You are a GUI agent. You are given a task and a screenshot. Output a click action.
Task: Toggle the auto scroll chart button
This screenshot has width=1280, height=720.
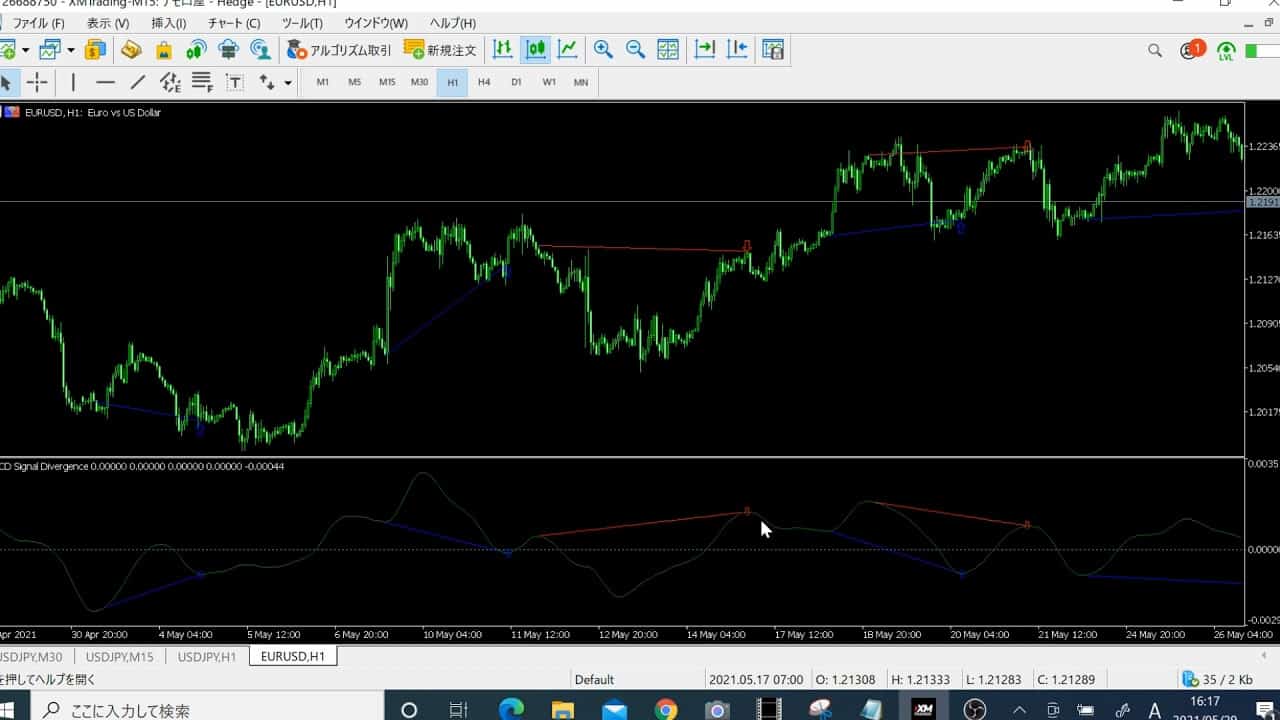705,49
